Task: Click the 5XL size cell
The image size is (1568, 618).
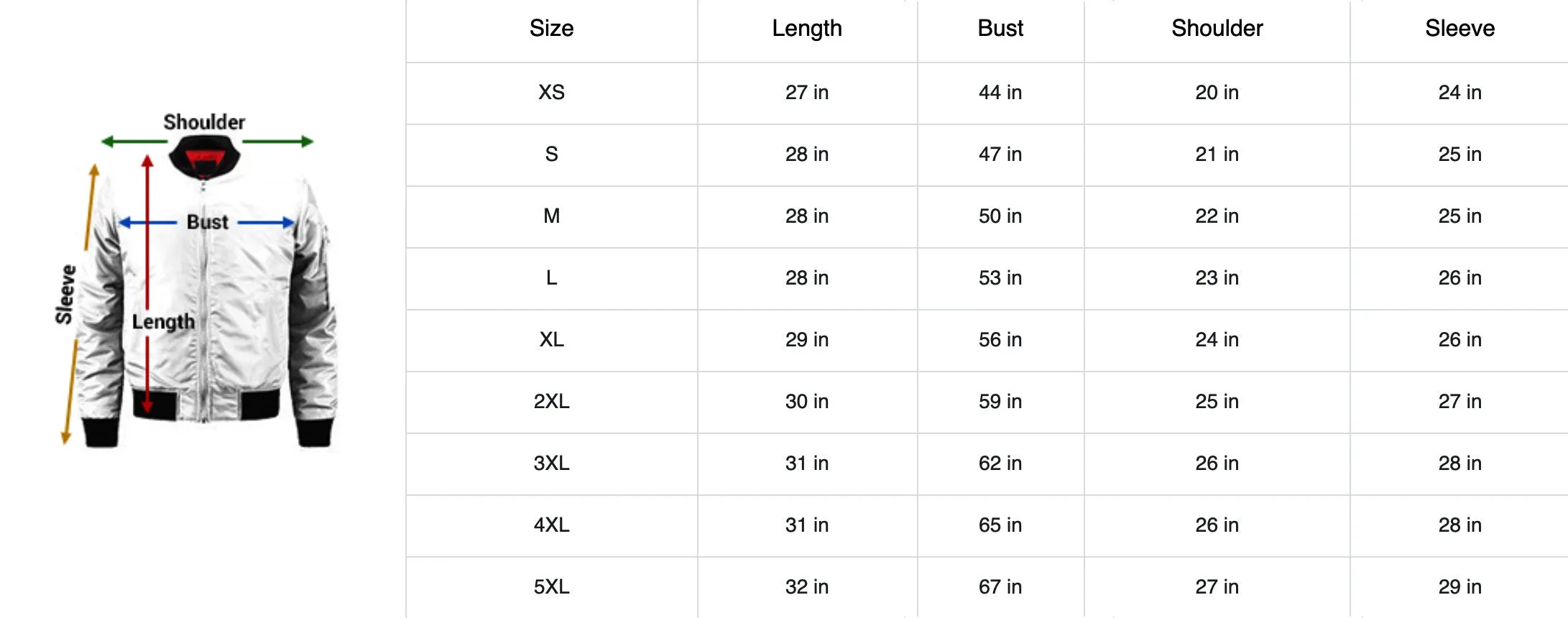Action: pos(551,586)
